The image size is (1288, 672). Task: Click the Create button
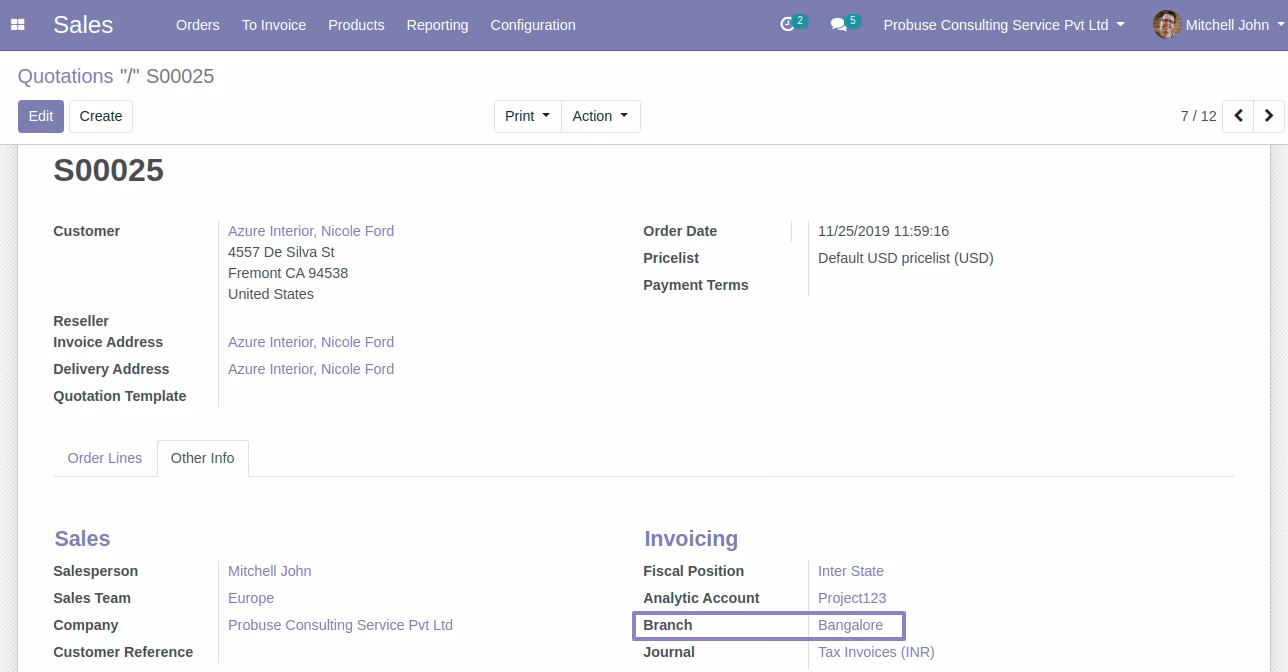[x=101, y=116]
